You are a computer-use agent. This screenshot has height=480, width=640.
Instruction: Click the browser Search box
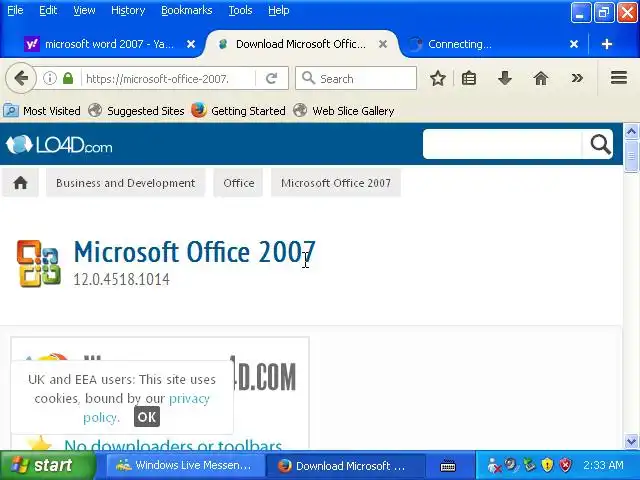point(356,78)
